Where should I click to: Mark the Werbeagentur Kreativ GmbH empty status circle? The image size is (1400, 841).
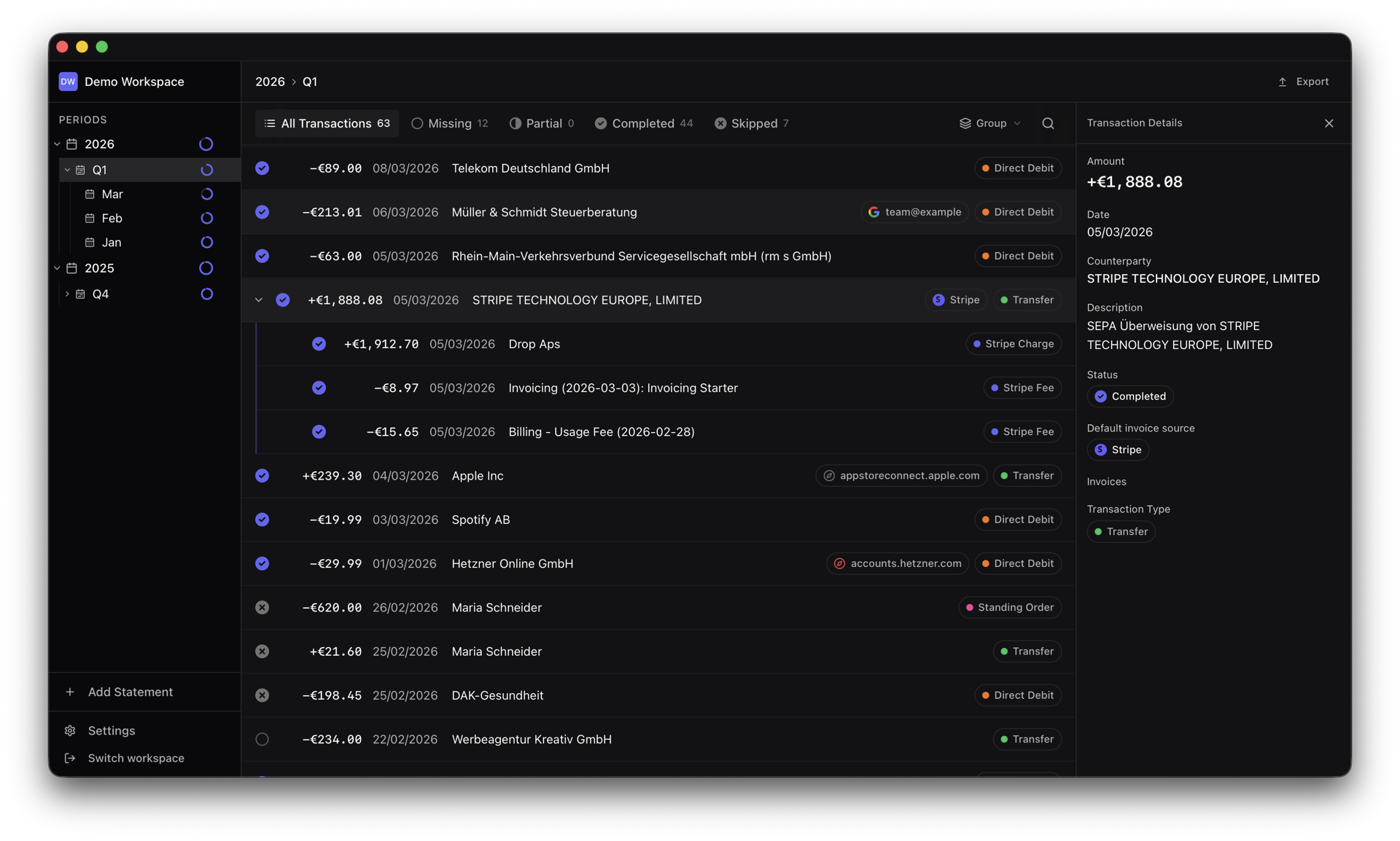point(262,739)
